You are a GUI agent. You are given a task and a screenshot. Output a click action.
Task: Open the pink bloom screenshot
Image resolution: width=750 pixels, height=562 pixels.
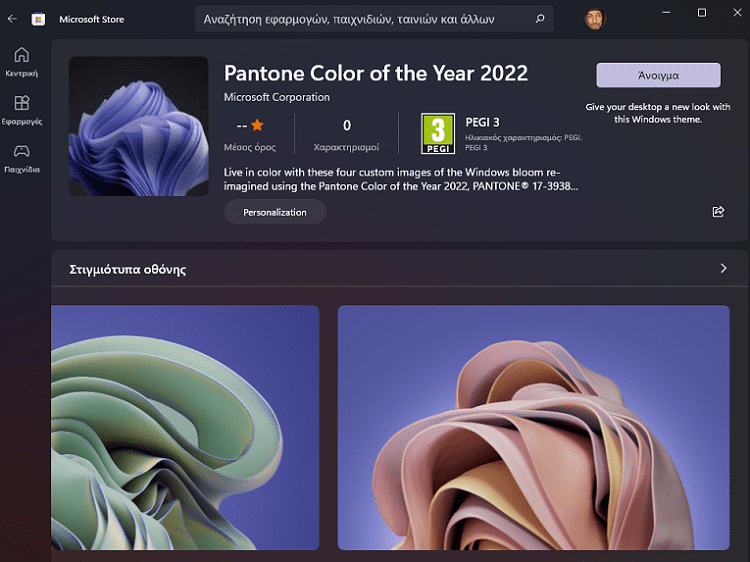tap(533, 427)
